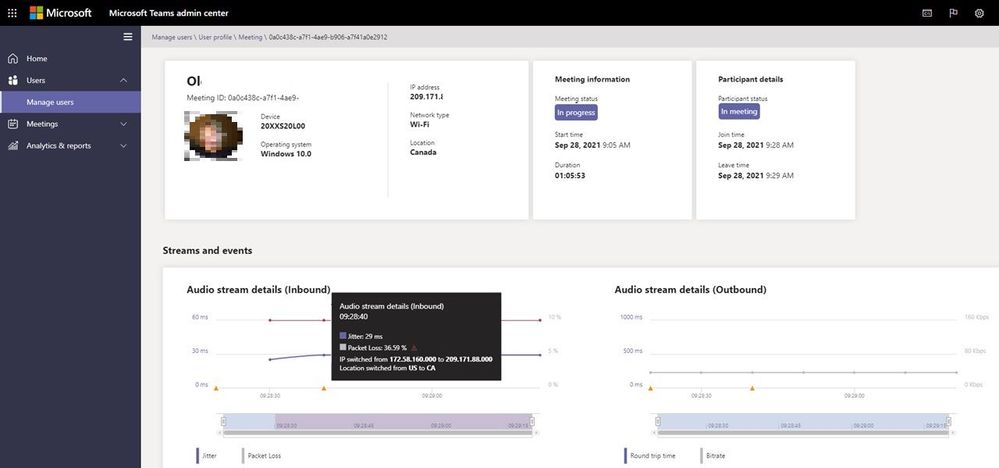Toggle the Round trip time legend
Viewport: 999px width, 468px height.
pyautogui.click(x=650, y=456)
